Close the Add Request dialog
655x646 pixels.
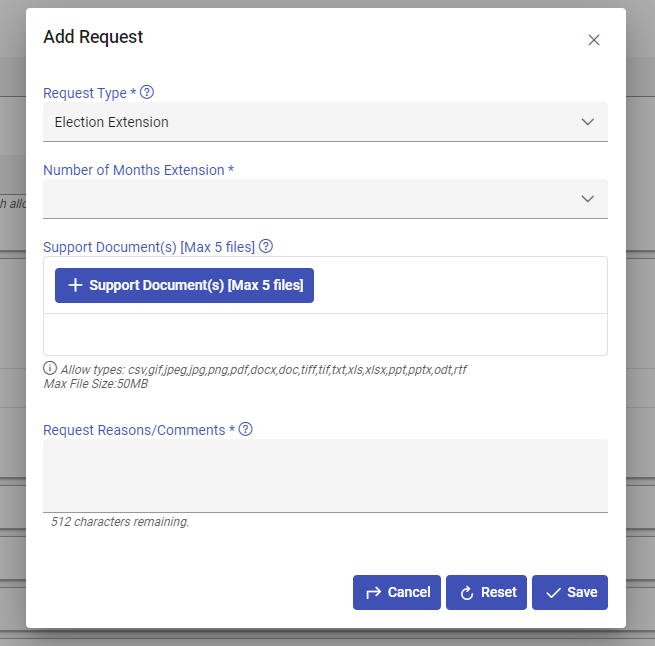tap(594, 40)
